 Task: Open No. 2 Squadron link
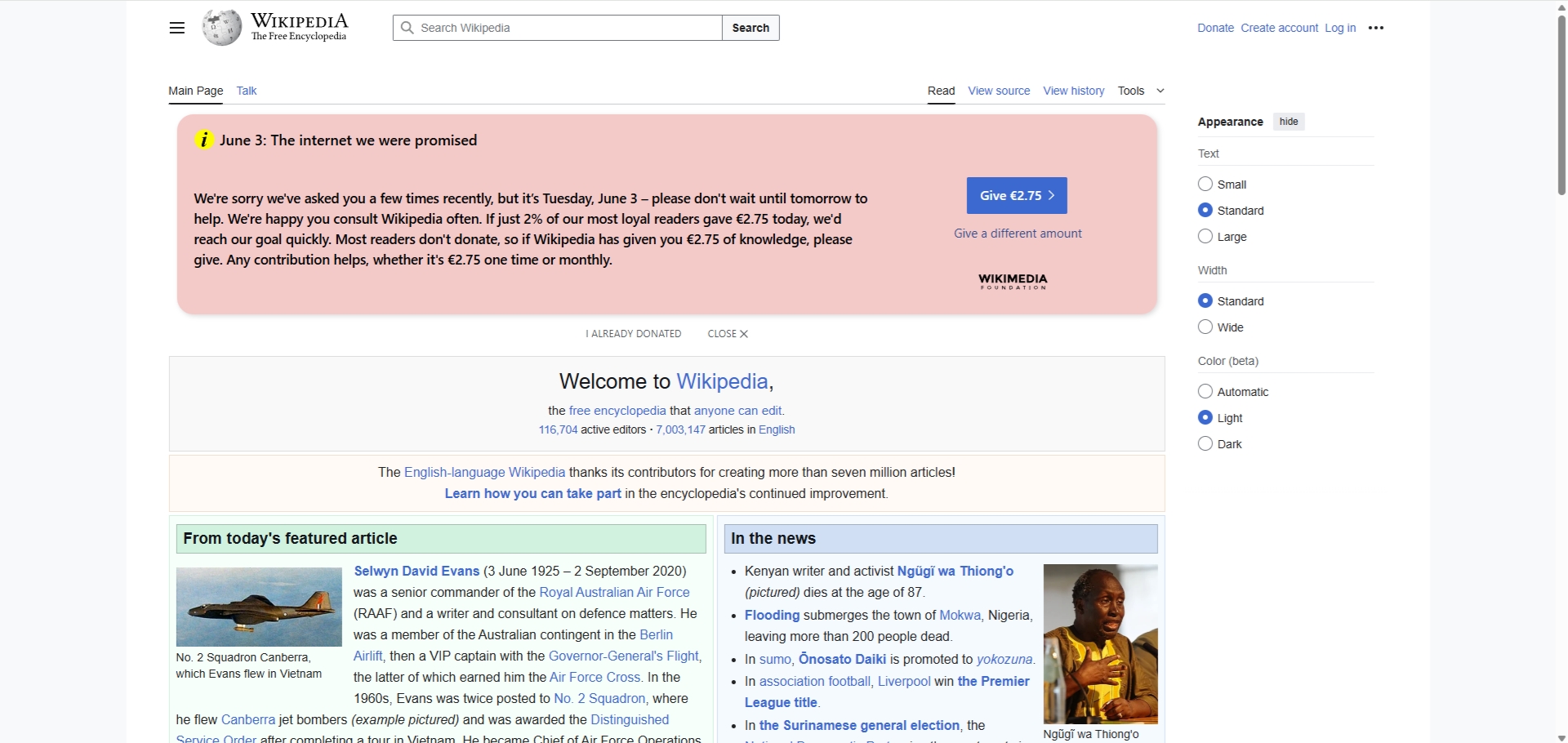(599, 698)
